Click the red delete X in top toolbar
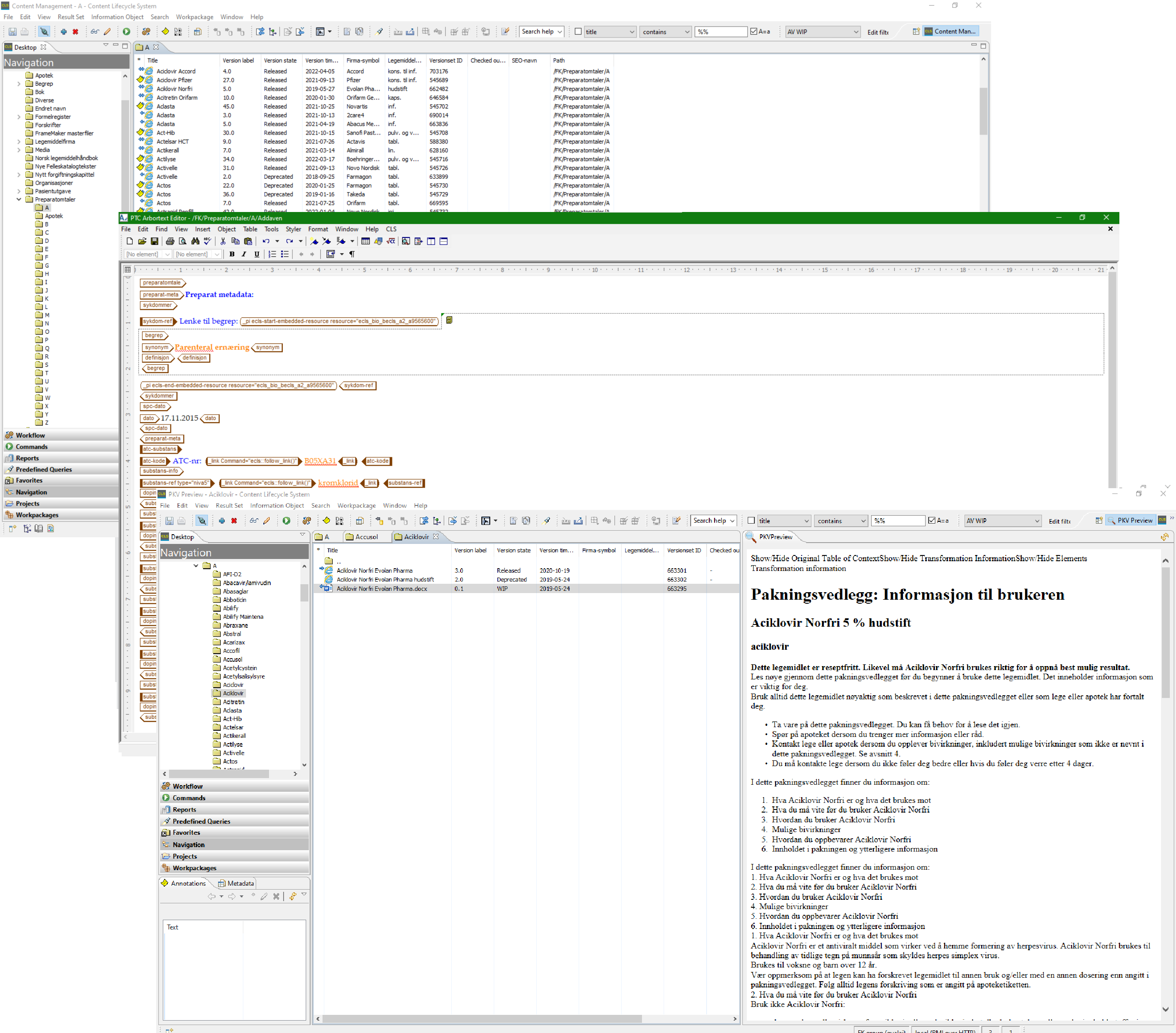The image size is (1176, 1033). 75,32
